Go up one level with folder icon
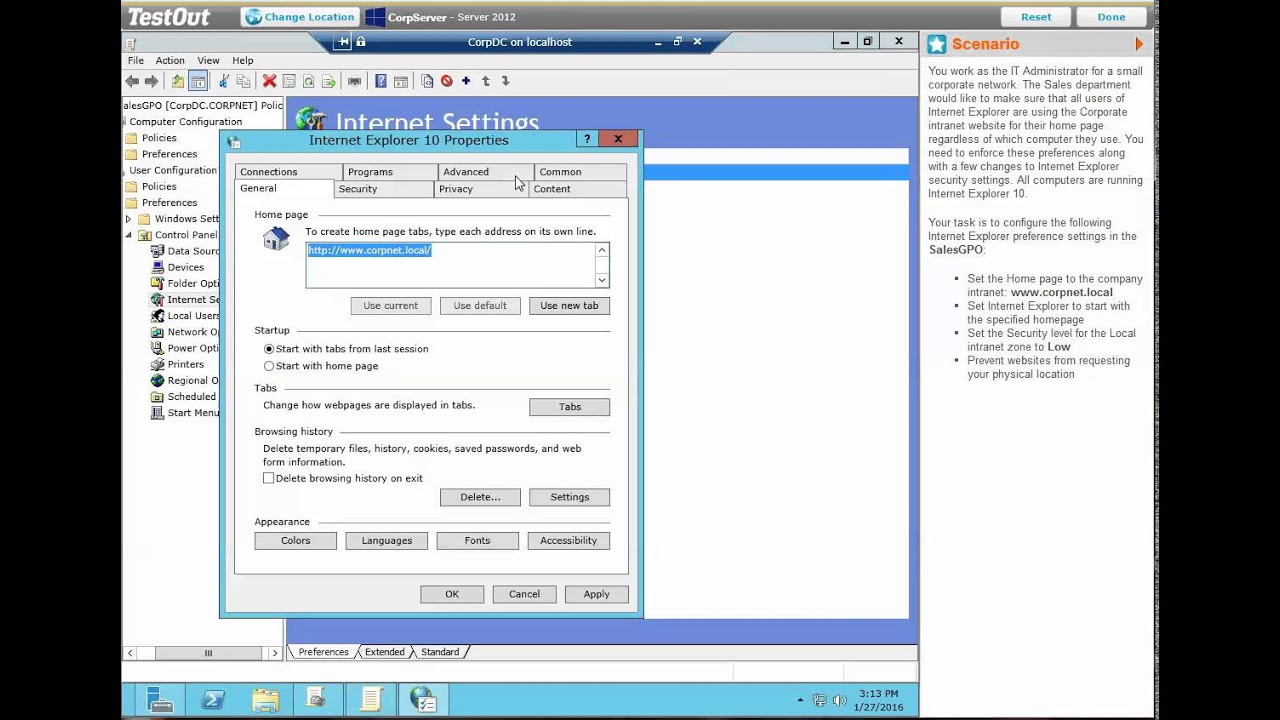Viewport: 1280px width, 720px height. pyautogui.click(x=177, y=81)
